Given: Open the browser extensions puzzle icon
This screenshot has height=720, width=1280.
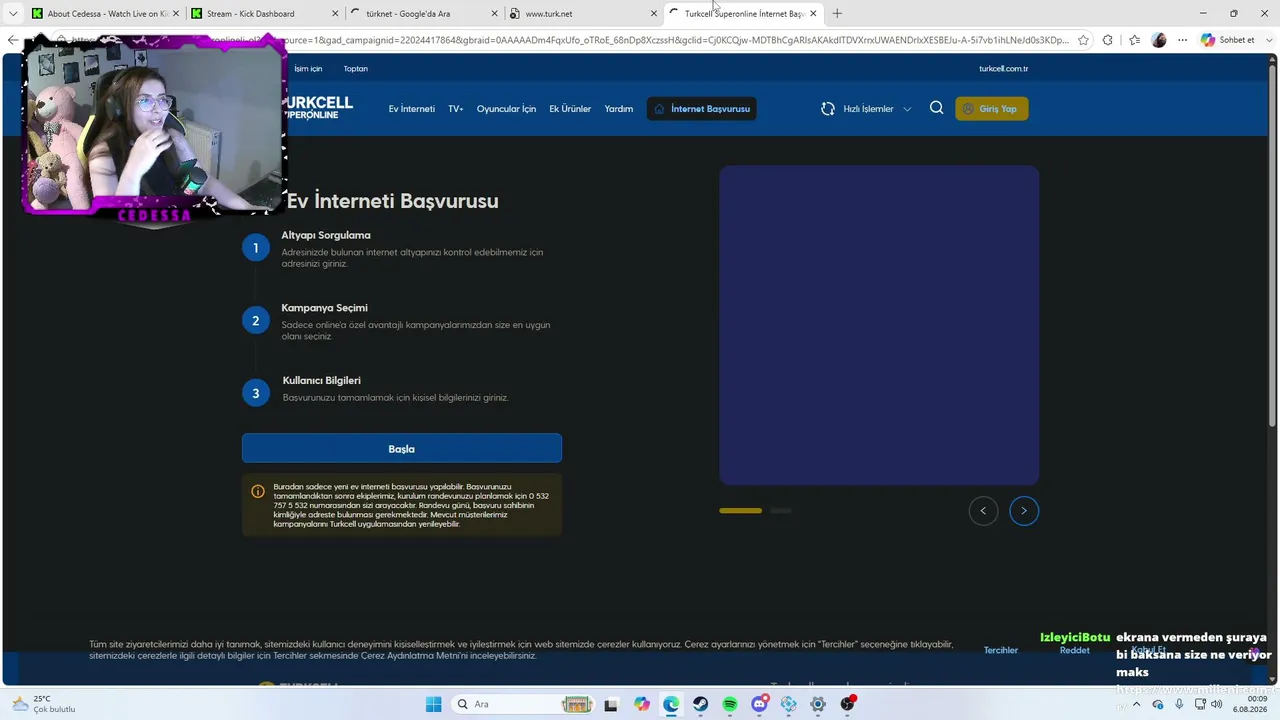Looking at the screenshot, I should pyautogui.click(x=1107, y=40).
